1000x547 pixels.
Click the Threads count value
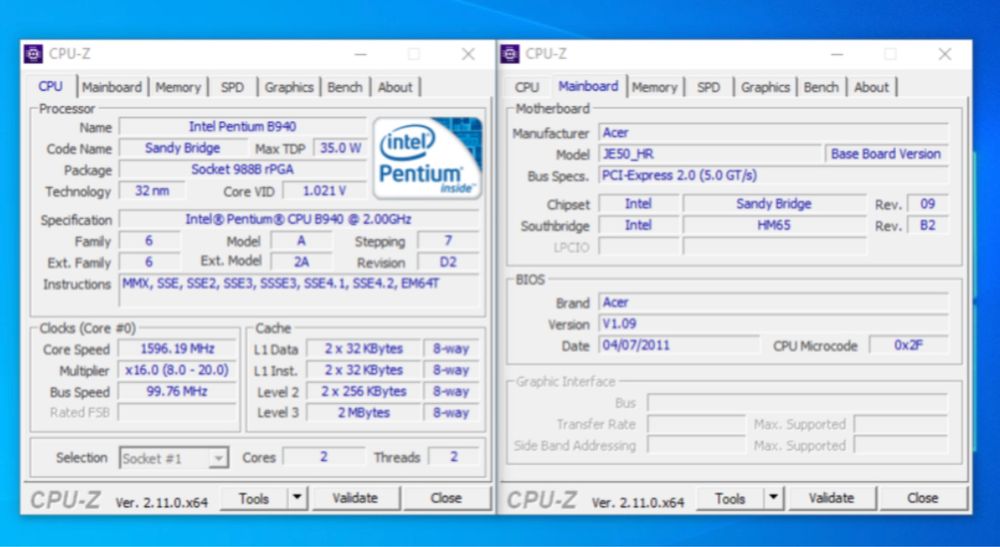(453, 457)
